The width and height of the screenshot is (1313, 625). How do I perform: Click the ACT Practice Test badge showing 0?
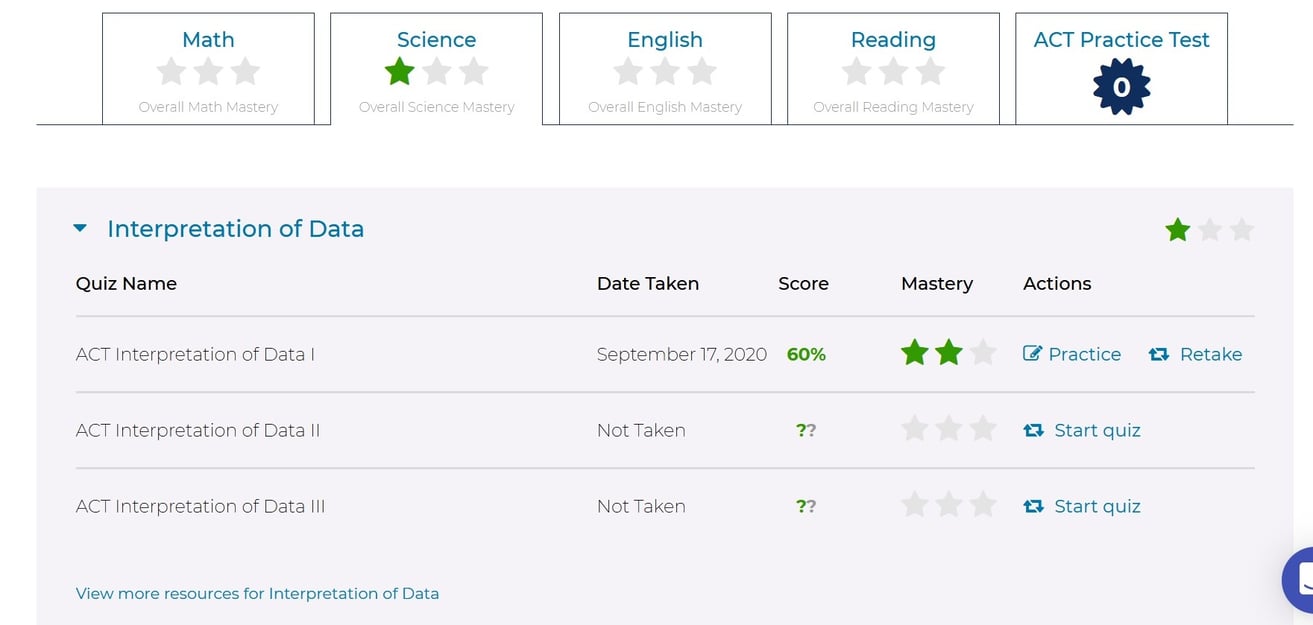pos(1121,85)
